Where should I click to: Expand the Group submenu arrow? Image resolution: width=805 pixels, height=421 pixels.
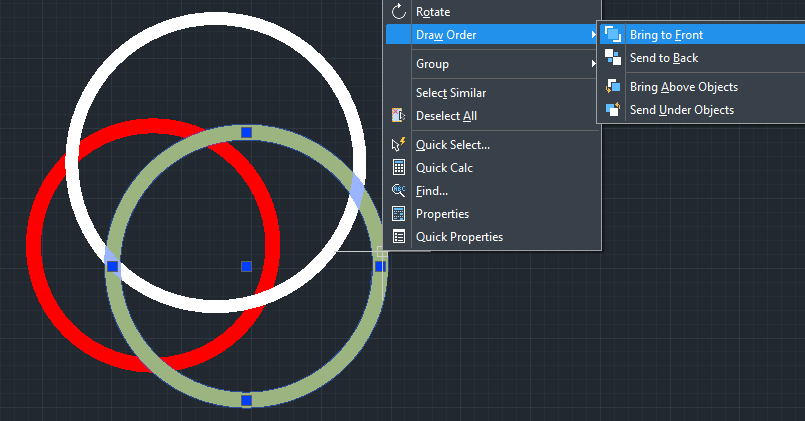593,64
